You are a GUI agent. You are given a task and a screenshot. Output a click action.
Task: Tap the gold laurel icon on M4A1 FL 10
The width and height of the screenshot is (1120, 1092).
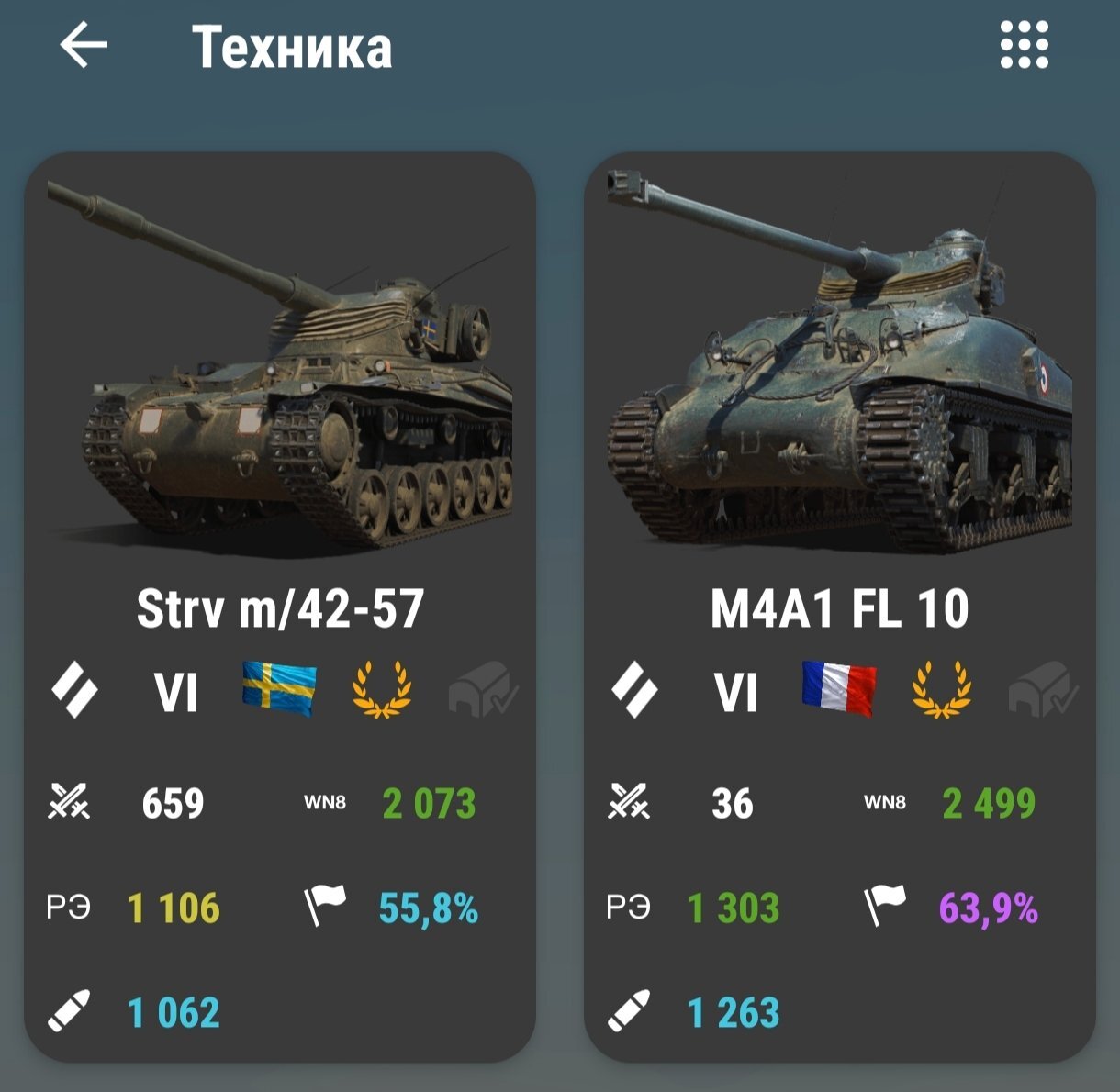[x=942, y=689]
